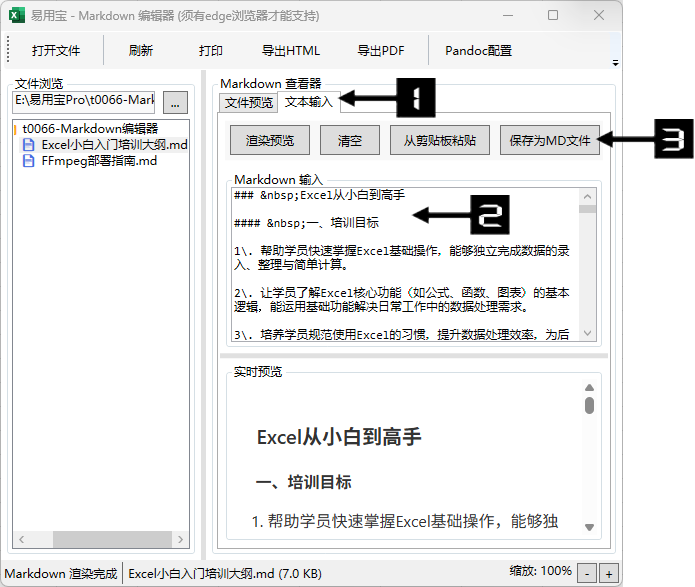Switch to the 文本输入 tab
The height and width of the screenshot is (587, 695).
click(x=308, y=102)
